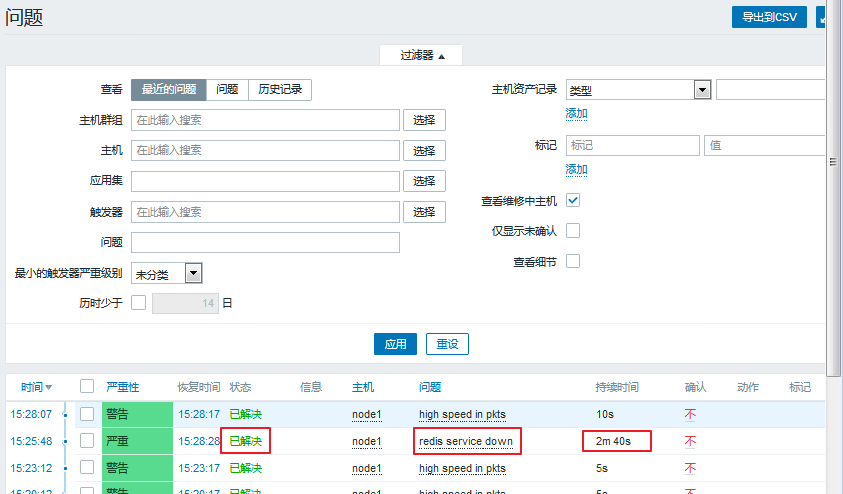
Task: Acknowledge 不 link in redis service row
Action: point(690,441)
